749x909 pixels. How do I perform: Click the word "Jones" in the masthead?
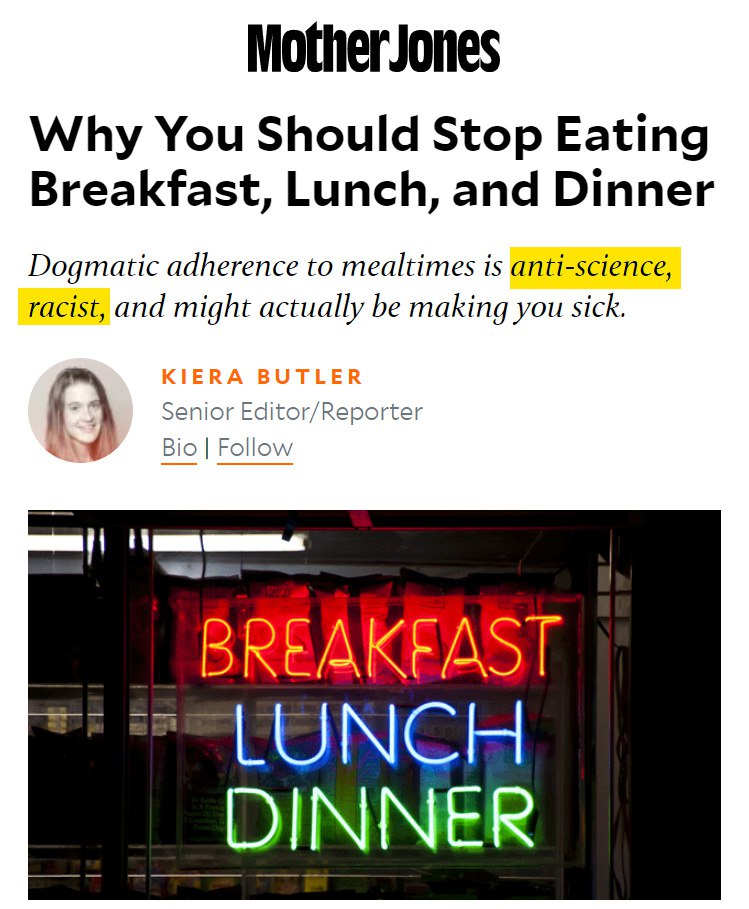coord(440,48)
